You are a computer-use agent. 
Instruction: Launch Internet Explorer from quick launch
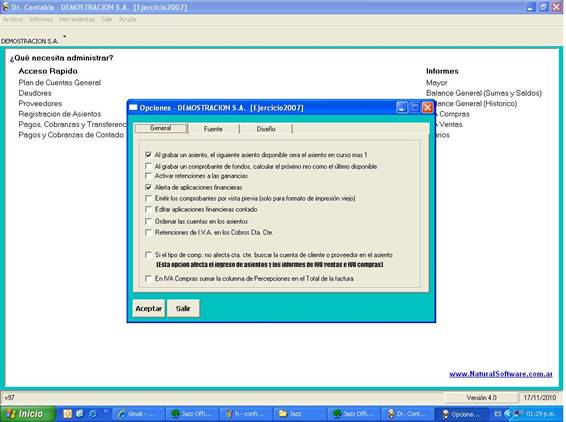(x=92, y=414)
